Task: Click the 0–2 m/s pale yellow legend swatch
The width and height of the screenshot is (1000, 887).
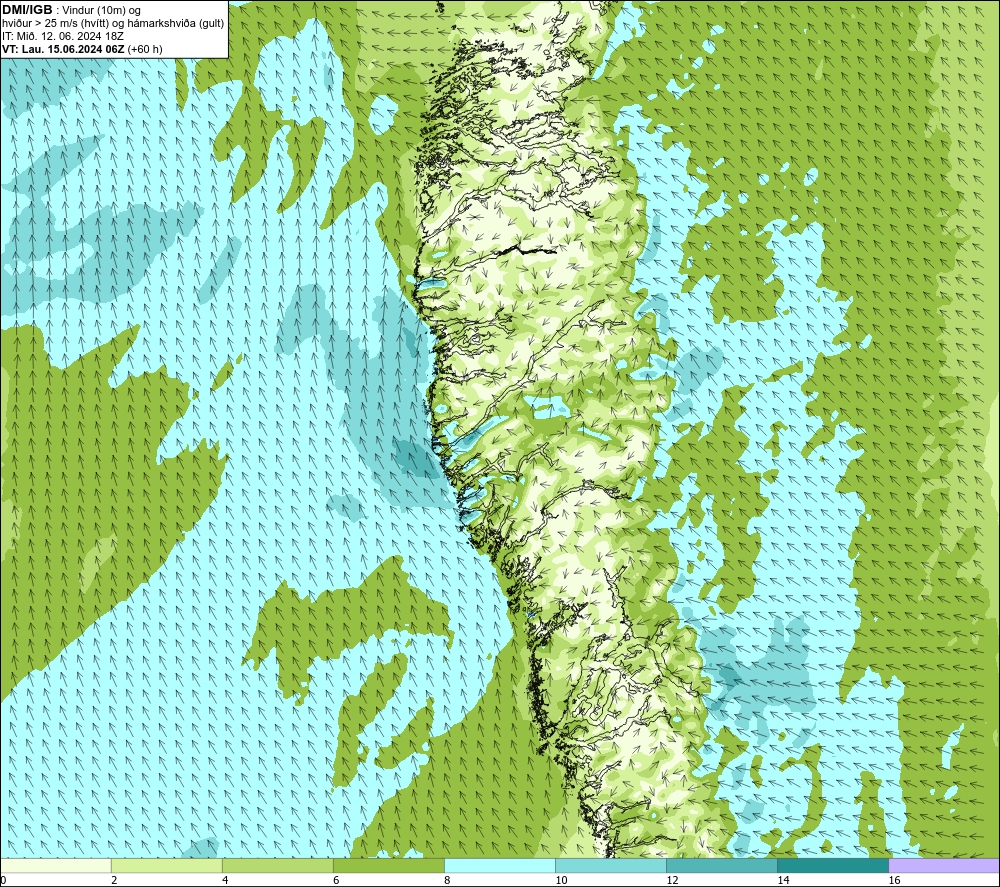Action: 55,865
